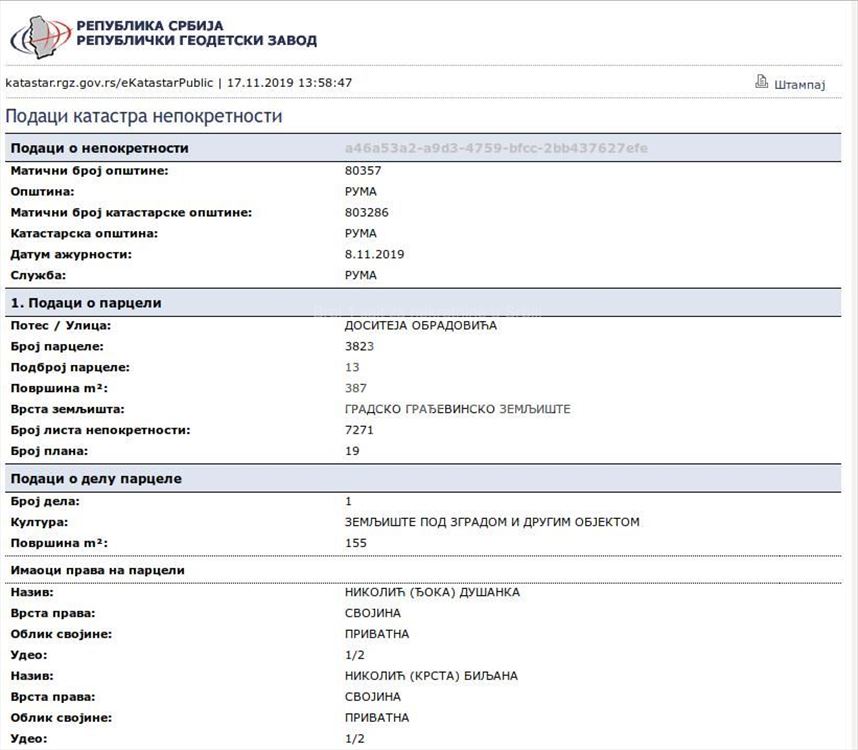Click the Имаоци права на парцели subheading
The height and width of the screenshot is (750, 858).
pyautogui.click(x=97, y=570)
